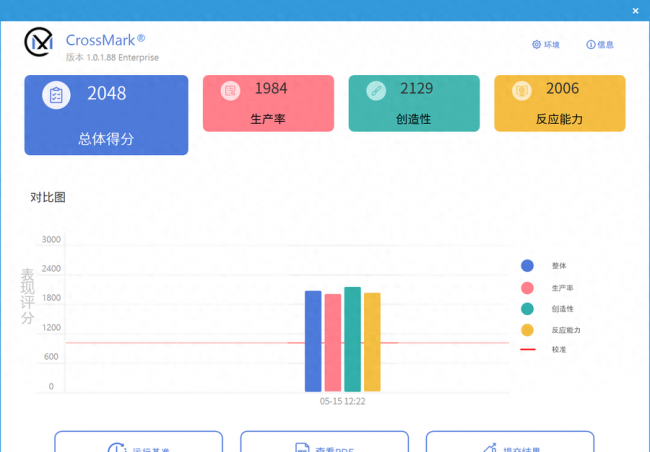Screen dimensions: 650x452
Task: Click the 生产率 legend label text
Action: (563, 288)
